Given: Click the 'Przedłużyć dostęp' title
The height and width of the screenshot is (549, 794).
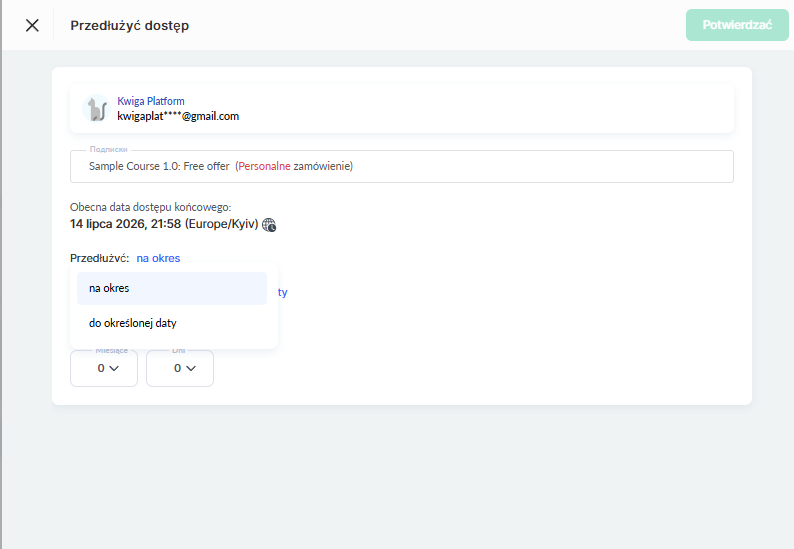Looking at the screenshot, I should (x=130, y=25).
